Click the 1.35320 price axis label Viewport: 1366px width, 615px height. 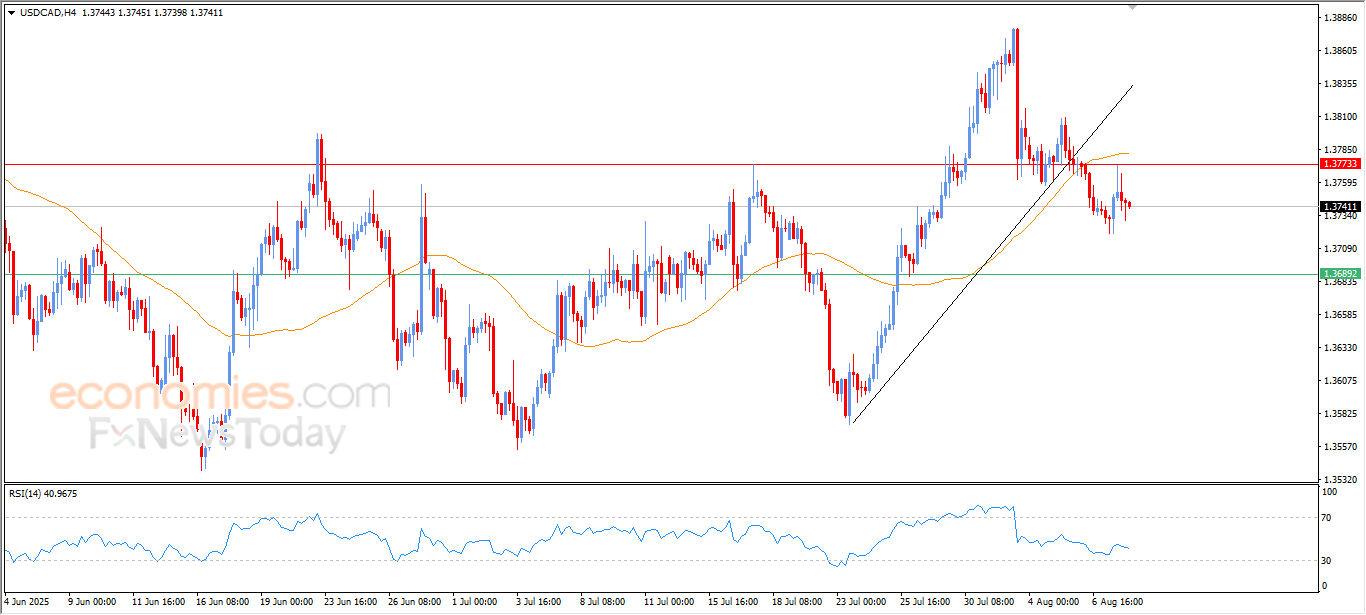[x=1340, y=480]
